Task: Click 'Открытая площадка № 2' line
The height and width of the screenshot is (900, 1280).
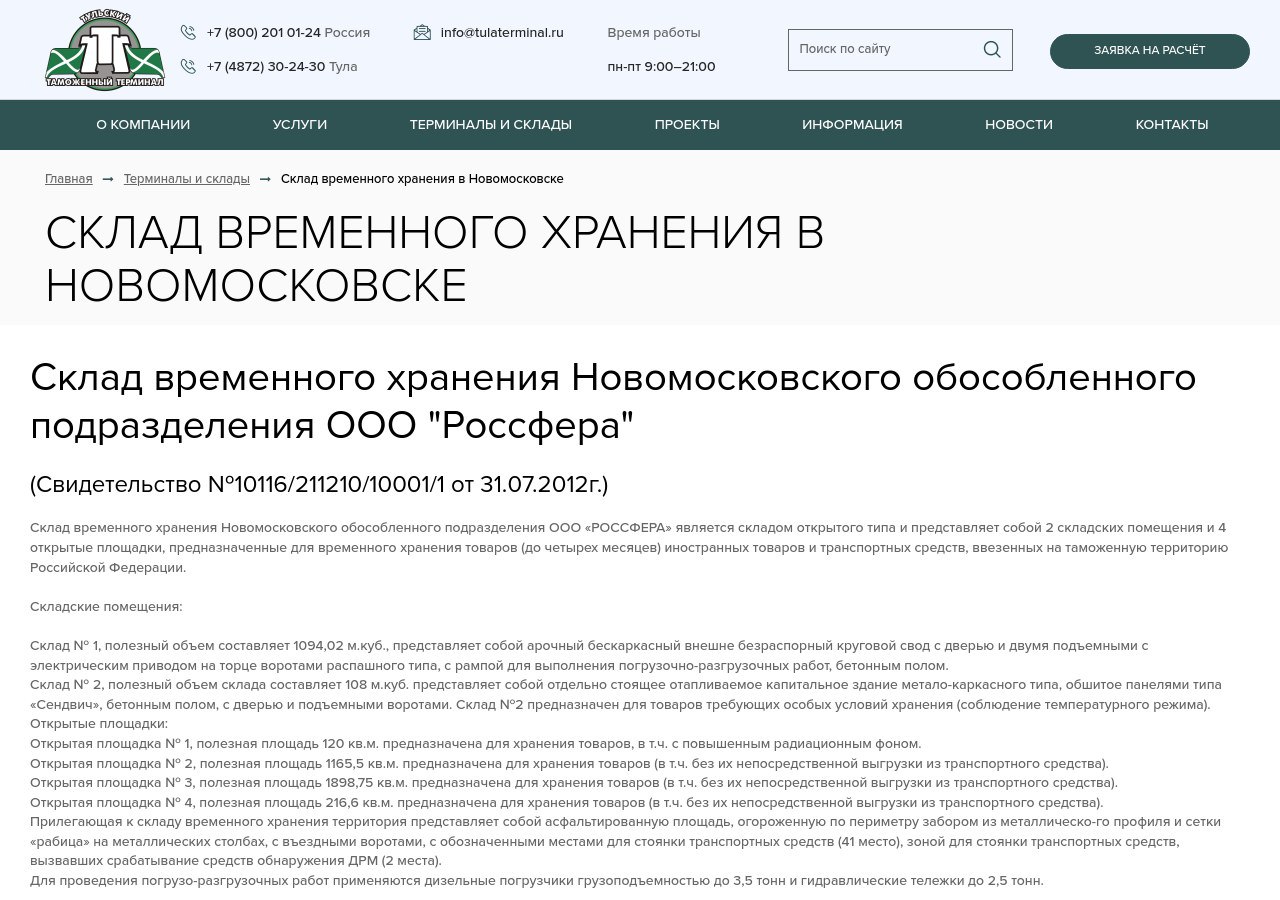Action: (569, 763)
